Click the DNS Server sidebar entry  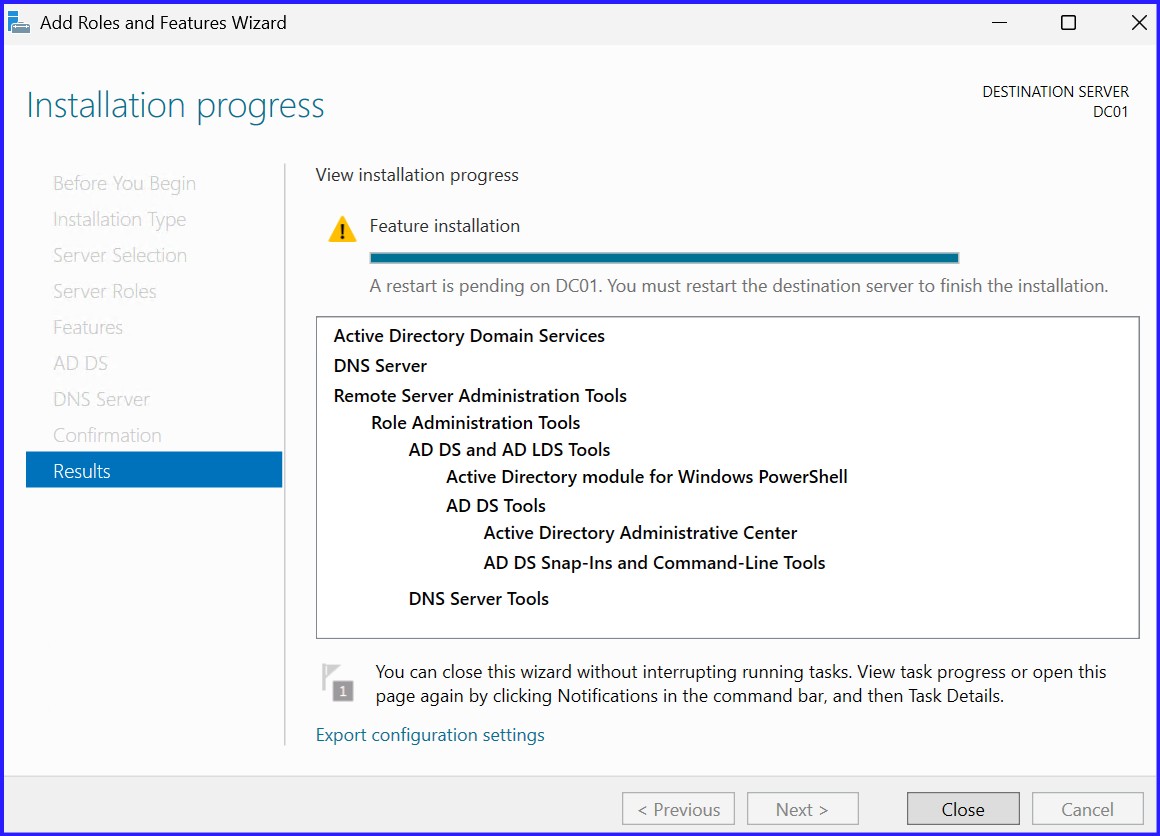coord(101,399)
